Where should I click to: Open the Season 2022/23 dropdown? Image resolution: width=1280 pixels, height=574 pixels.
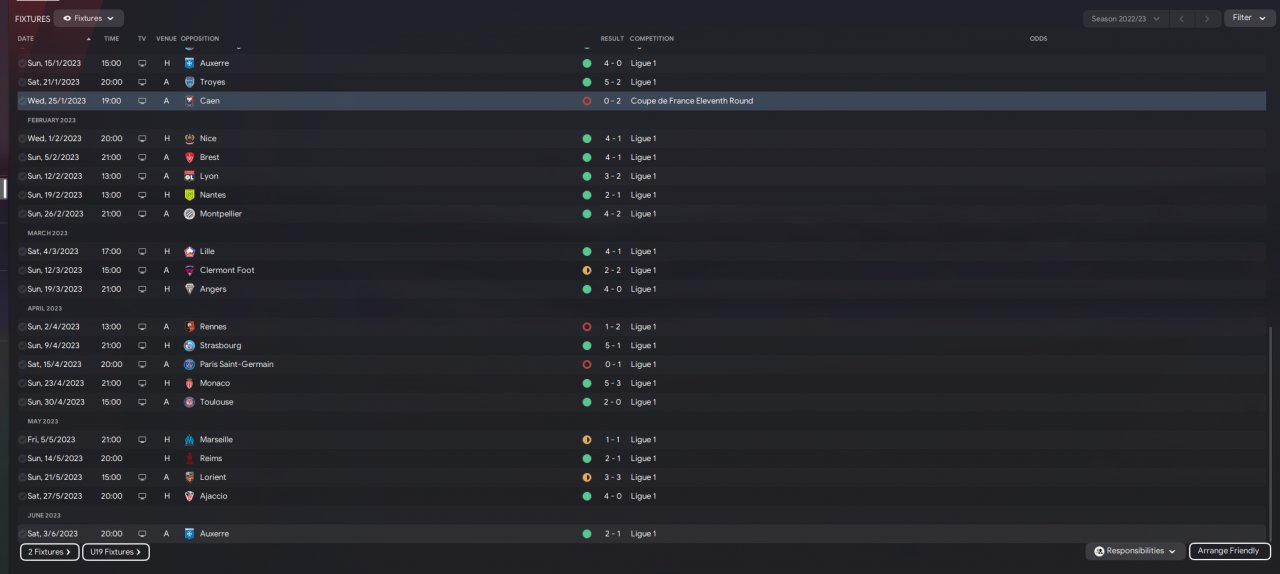coord(1126,18)
